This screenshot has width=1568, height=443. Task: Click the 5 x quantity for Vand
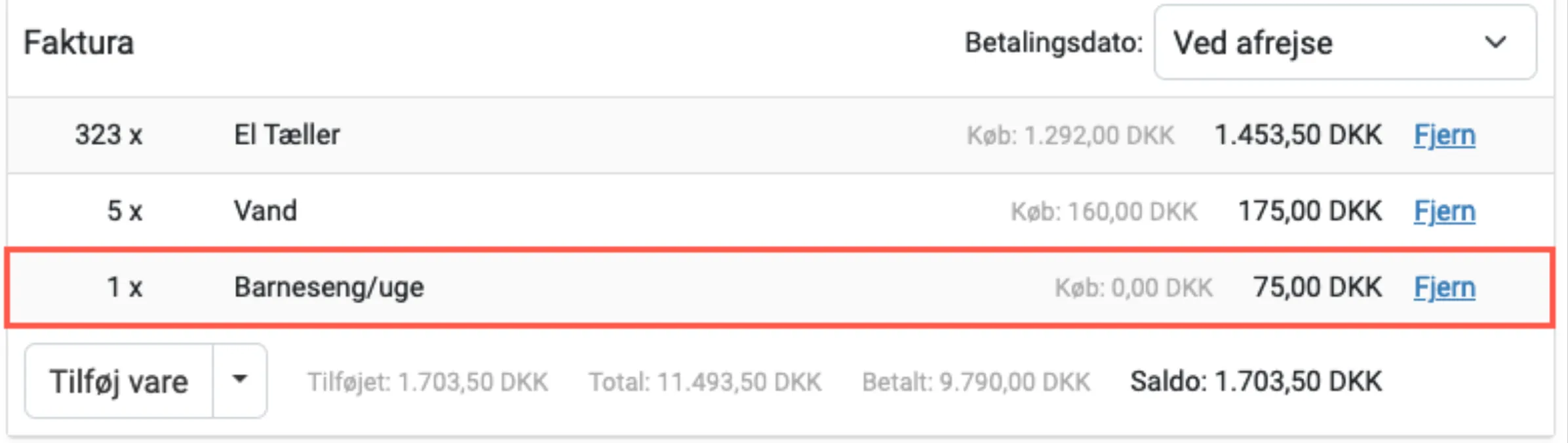coord(125,211)
